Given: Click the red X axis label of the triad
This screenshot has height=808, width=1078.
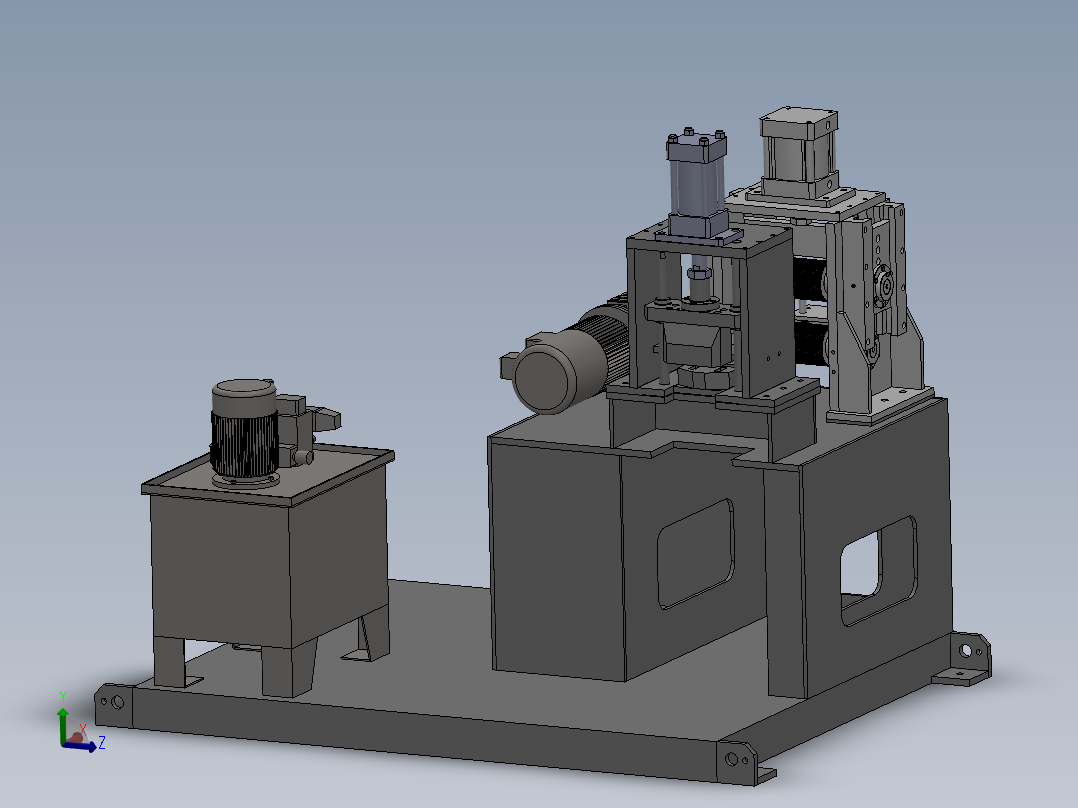Looking at the screenshot, I should click(x=82, y=729).
